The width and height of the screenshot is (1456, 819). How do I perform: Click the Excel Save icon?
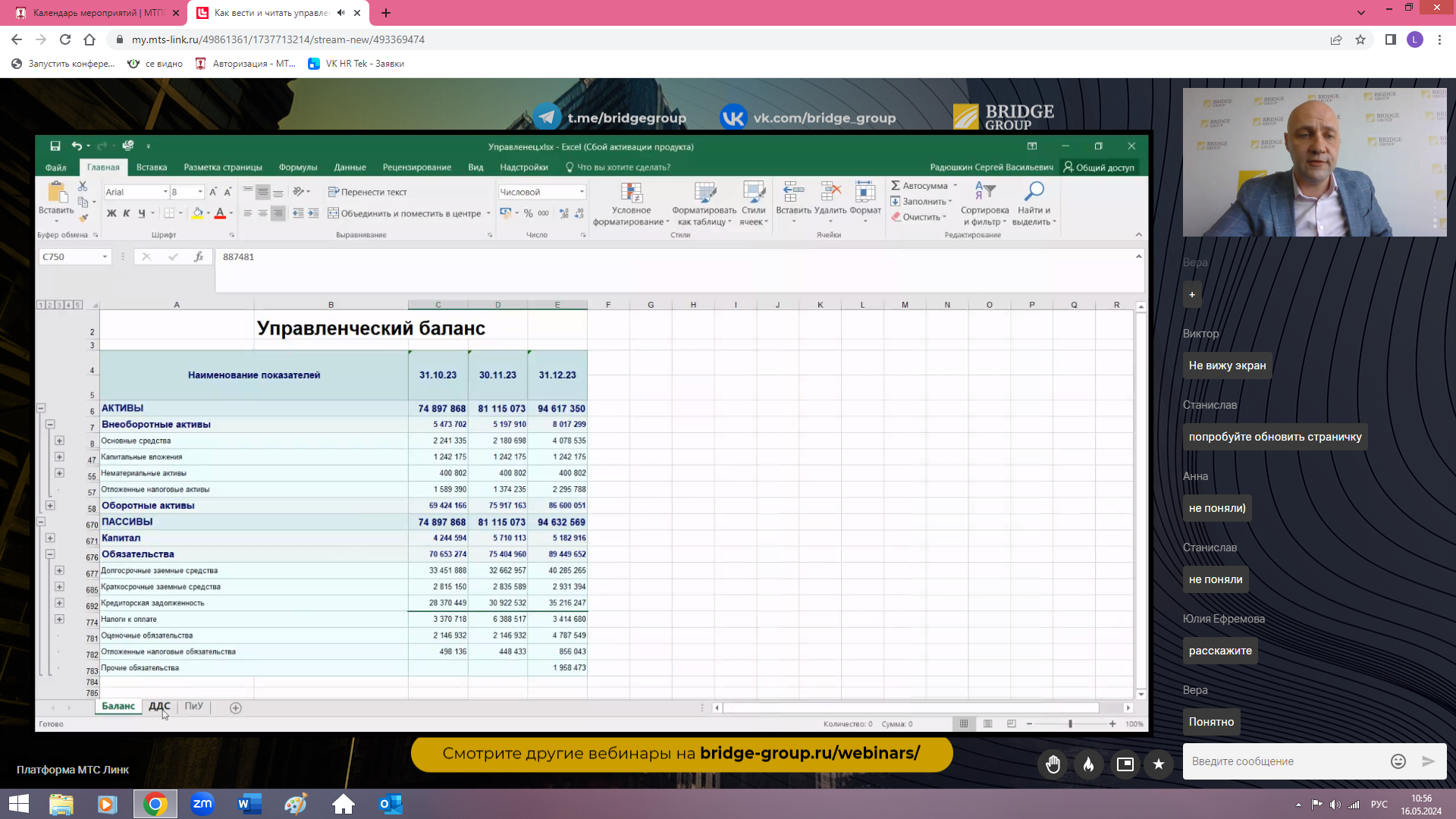coord(55,146)
